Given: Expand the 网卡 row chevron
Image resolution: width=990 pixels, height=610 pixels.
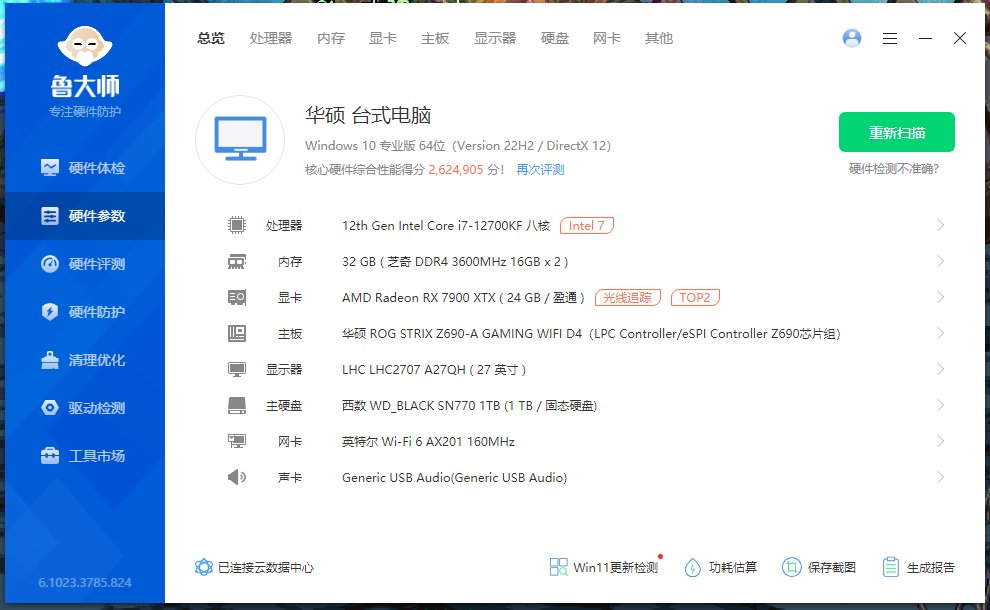Looking at the screenshot, I should [941, 441].
